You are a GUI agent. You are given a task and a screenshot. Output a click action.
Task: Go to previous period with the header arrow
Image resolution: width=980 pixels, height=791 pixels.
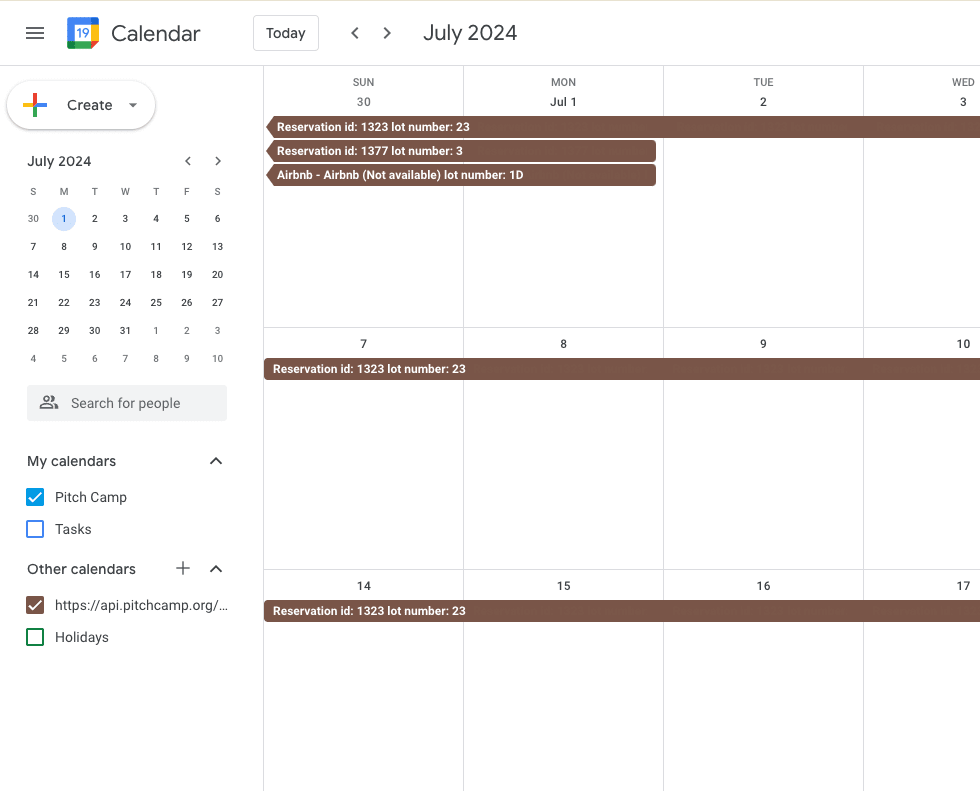[355, 33]
